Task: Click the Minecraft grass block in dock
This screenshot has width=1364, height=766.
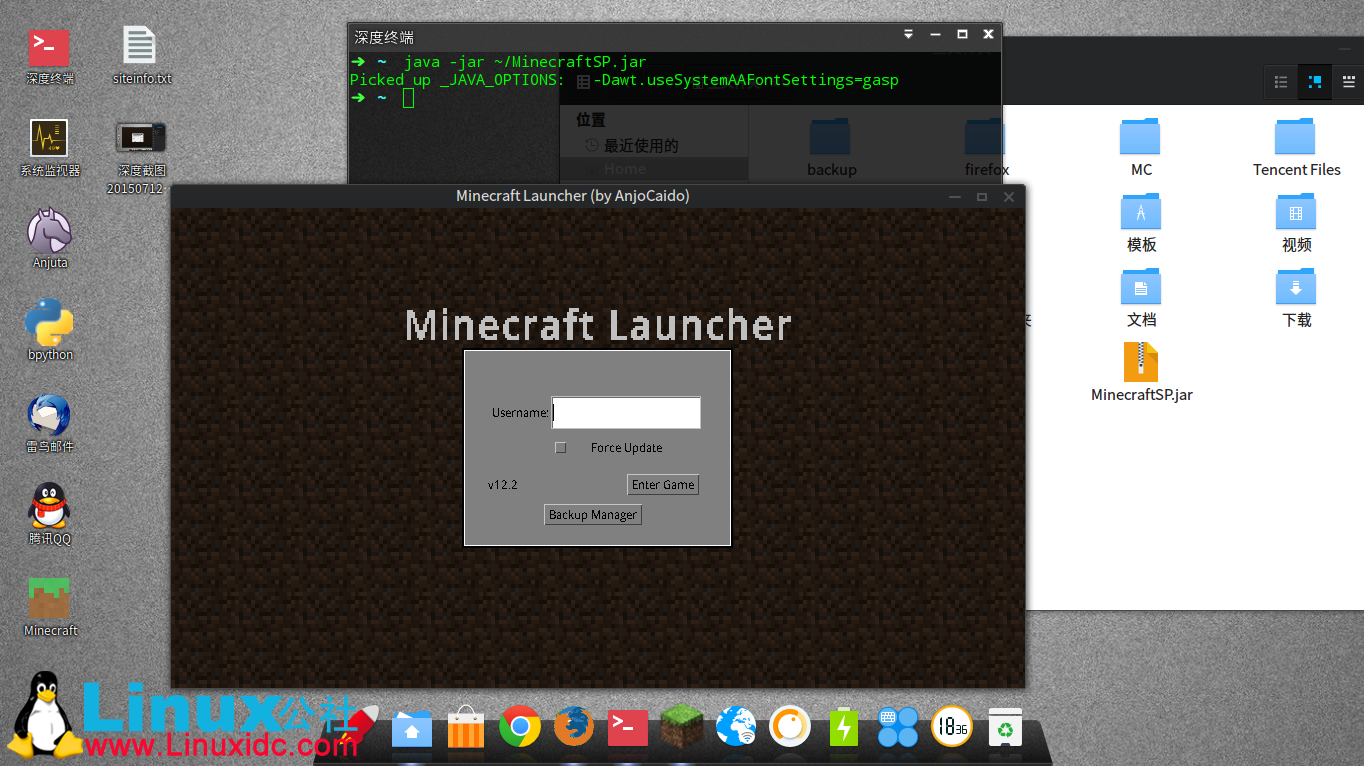Action: [x=682, y=727]
